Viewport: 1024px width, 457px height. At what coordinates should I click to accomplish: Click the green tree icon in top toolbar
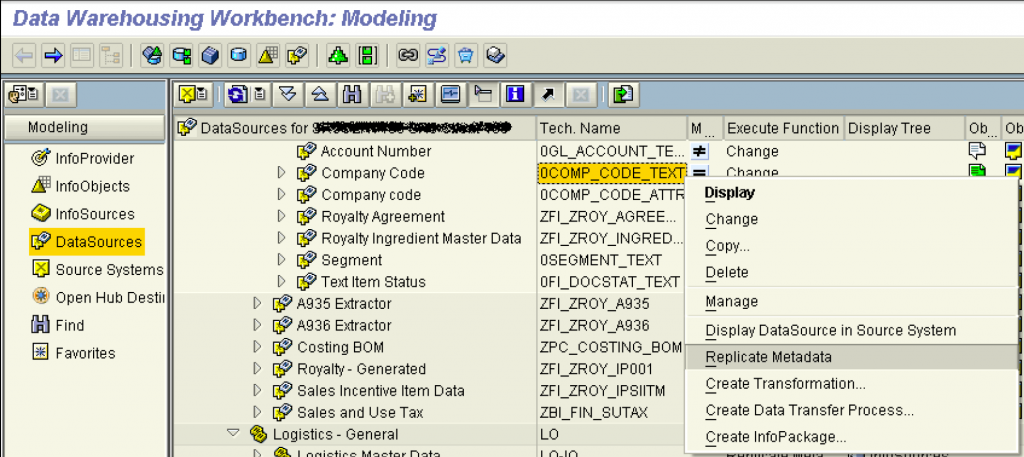[338, 55]
